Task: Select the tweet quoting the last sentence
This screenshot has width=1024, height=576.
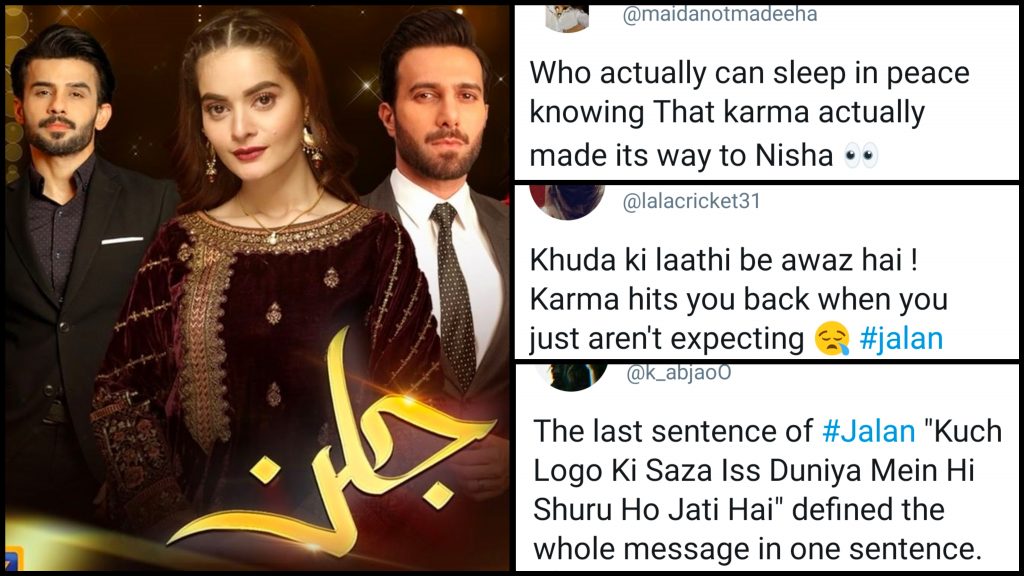Action: tap(767, 466)
